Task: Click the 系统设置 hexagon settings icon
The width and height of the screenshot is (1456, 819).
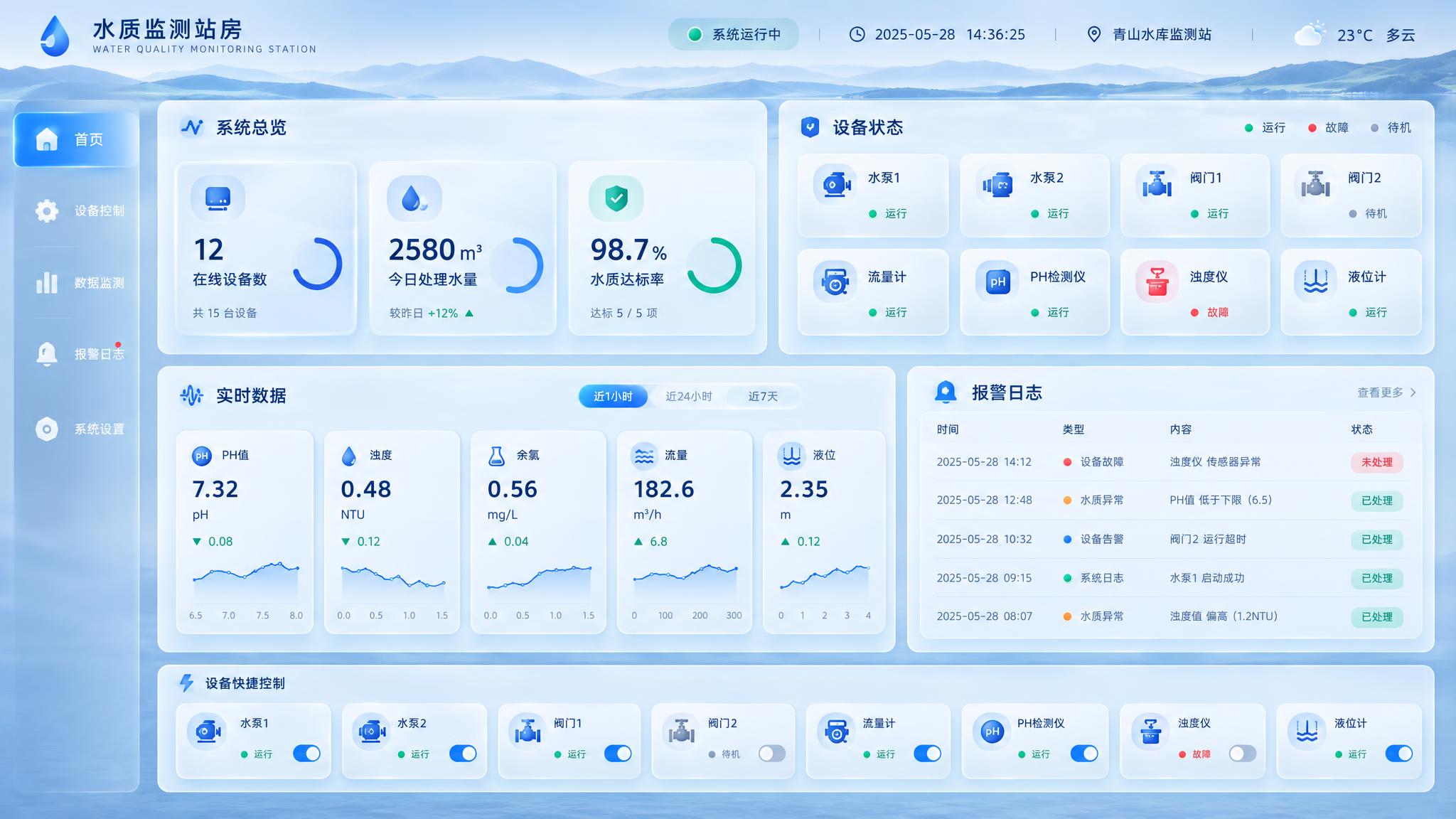Action: click(x=47, y=429)
